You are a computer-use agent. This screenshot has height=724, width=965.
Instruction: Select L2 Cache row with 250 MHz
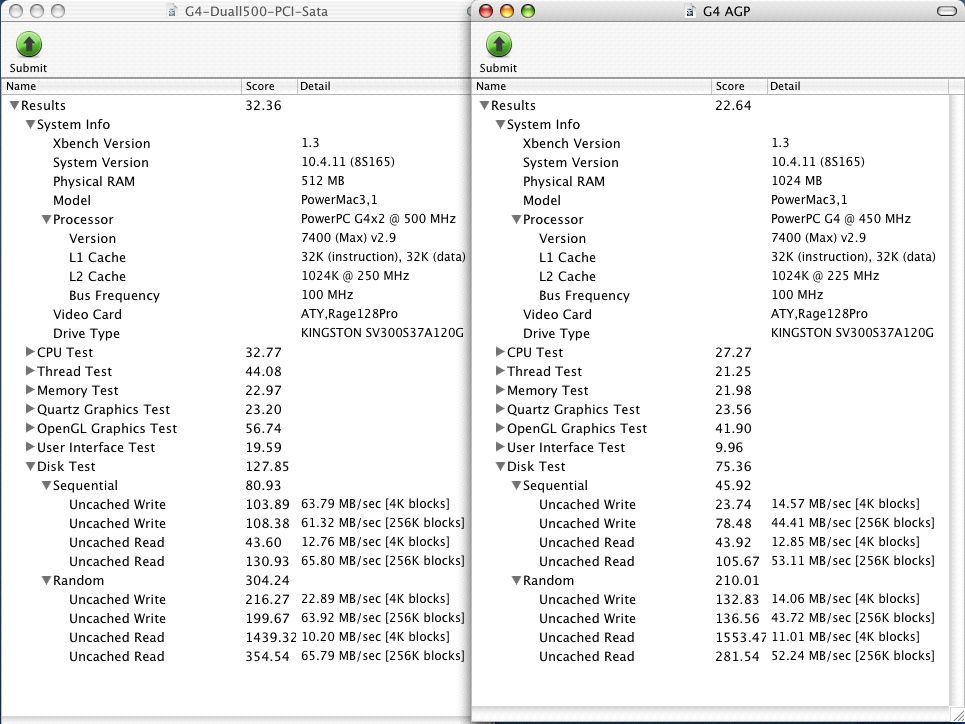(x=236, y=276)
